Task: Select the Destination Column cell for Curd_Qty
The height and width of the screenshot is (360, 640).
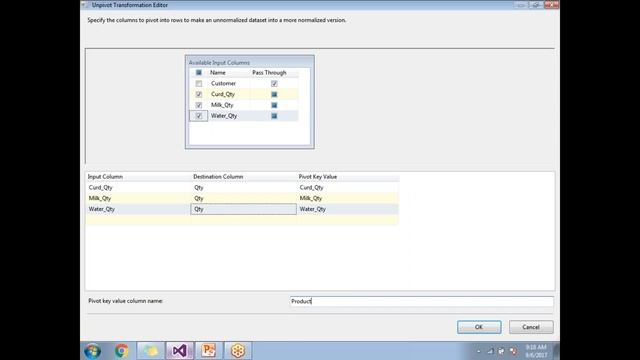Action: [244, 187]
